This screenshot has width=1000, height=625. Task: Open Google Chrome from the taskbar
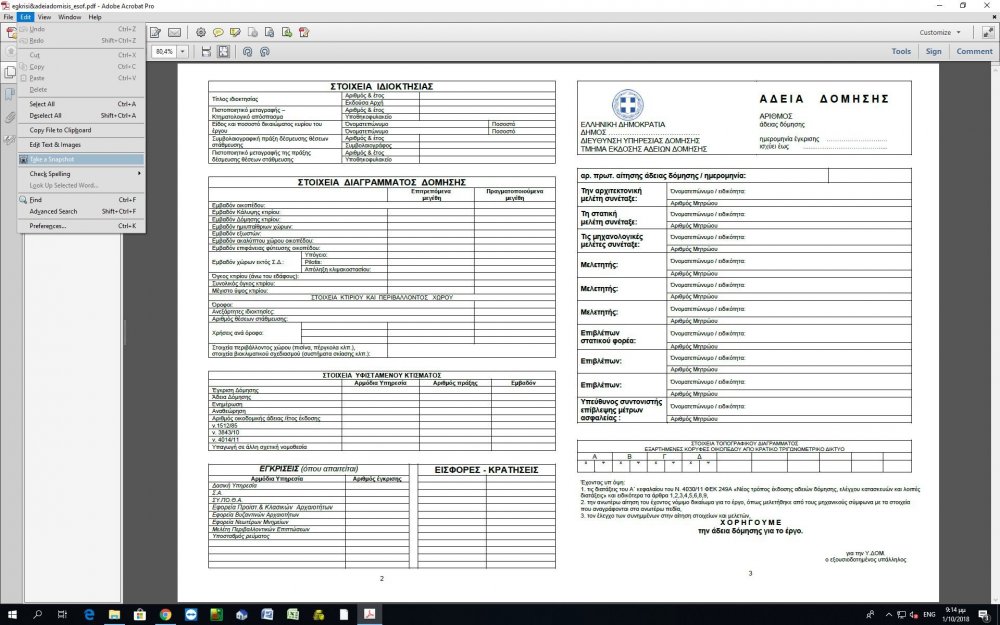pyautogui.click(x=165, y=613)
